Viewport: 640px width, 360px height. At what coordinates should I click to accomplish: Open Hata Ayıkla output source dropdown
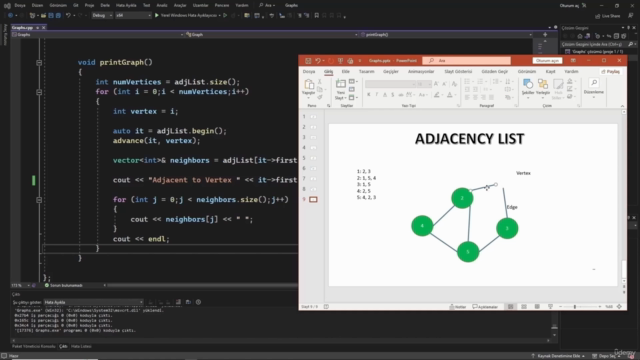(x=93, y=302)
